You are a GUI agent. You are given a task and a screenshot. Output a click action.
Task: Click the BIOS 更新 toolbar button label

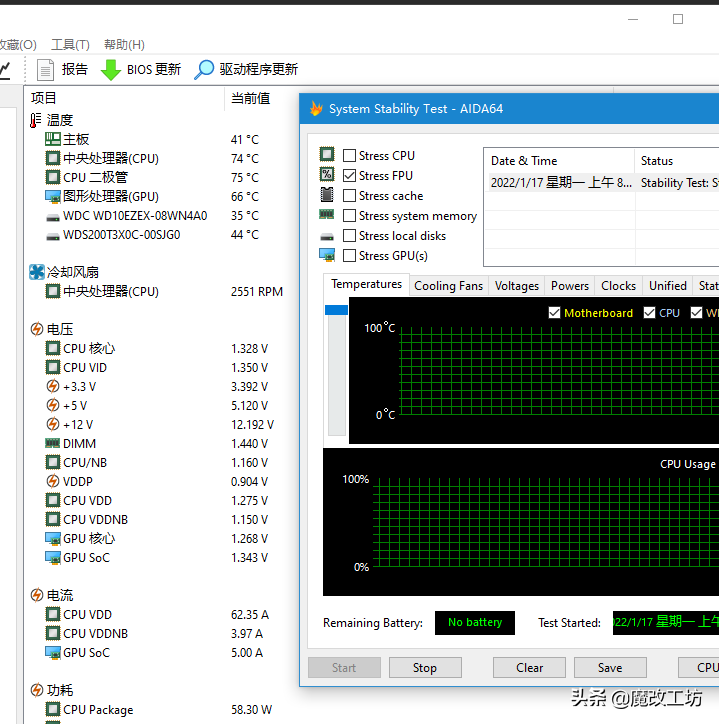pyautogui.click(x=154, y=69)
